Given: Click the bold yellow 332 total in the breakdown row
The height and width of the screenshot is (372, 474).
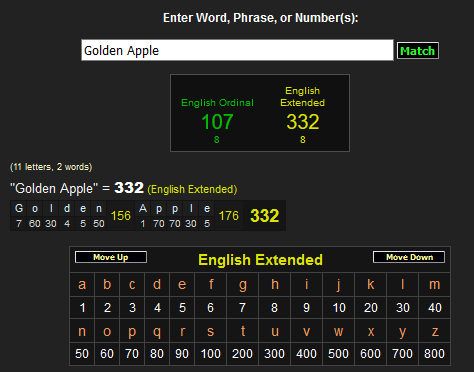Looking at the screenshot, I should (264, 216).
